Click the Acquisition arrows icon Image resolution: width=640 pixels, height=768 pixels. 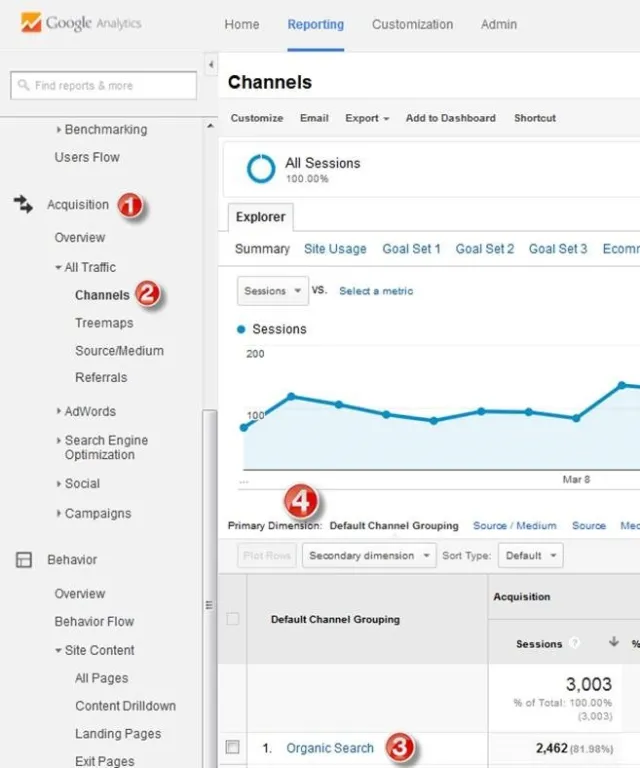point(23,204)
